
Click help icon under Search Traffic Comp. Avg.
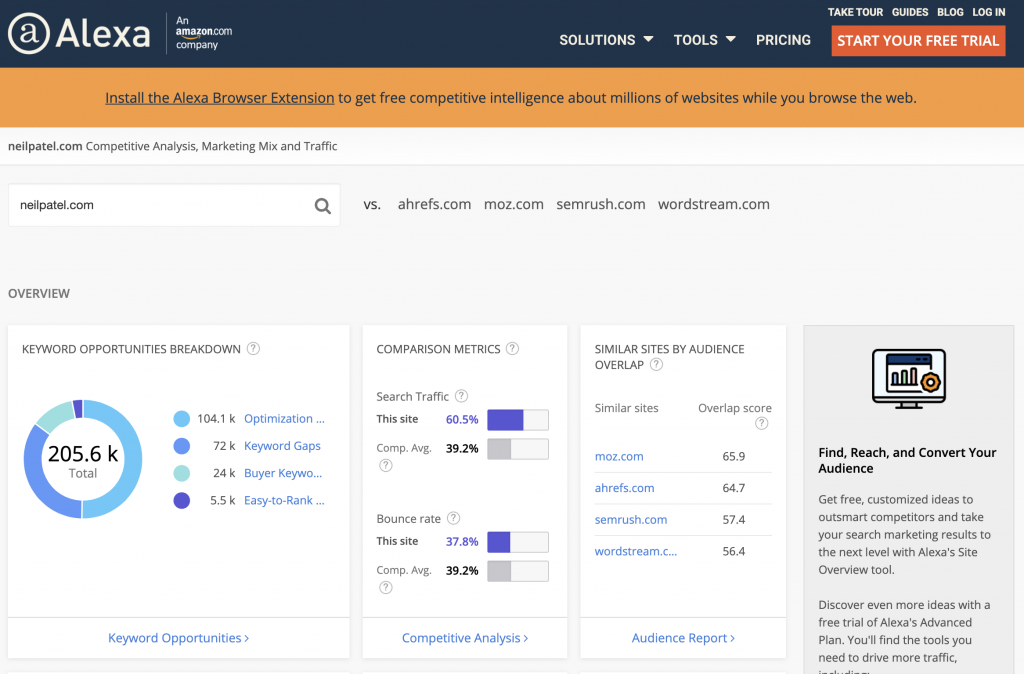pyautogui.click(x=386, y=466)
